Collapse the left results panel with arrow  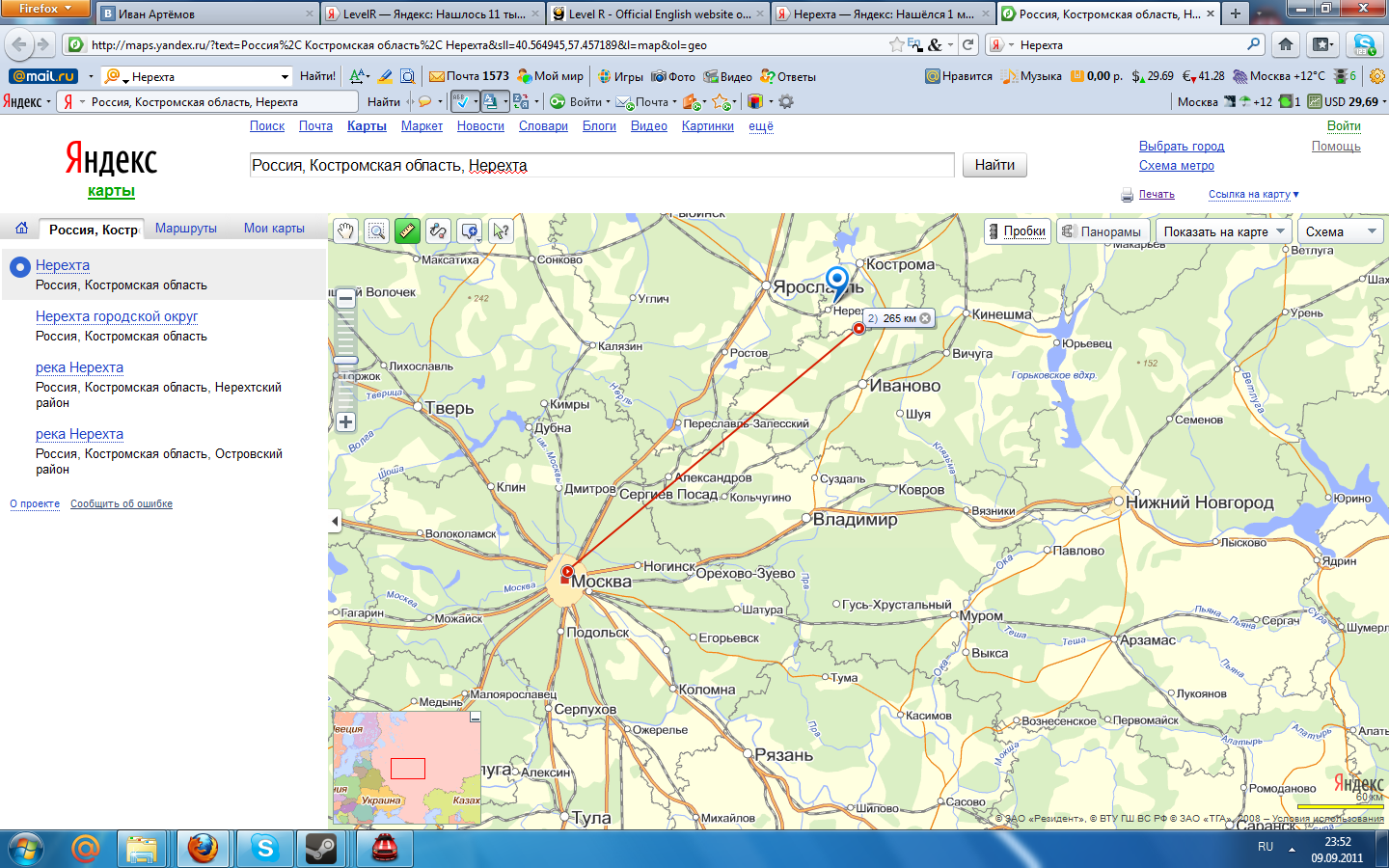[335, 521]
